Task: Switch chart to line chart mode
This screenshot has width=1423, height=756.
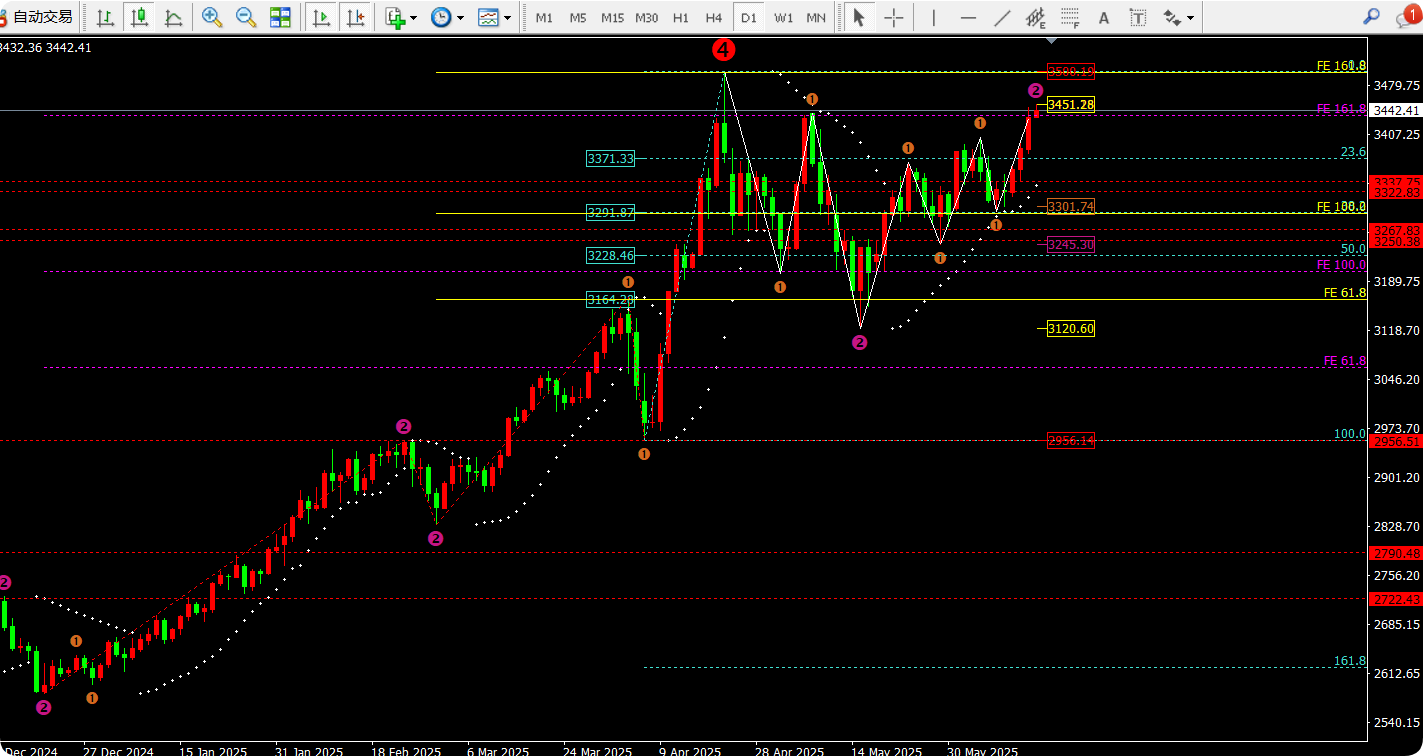Action: pyautogui.click(x=173, y=17)
